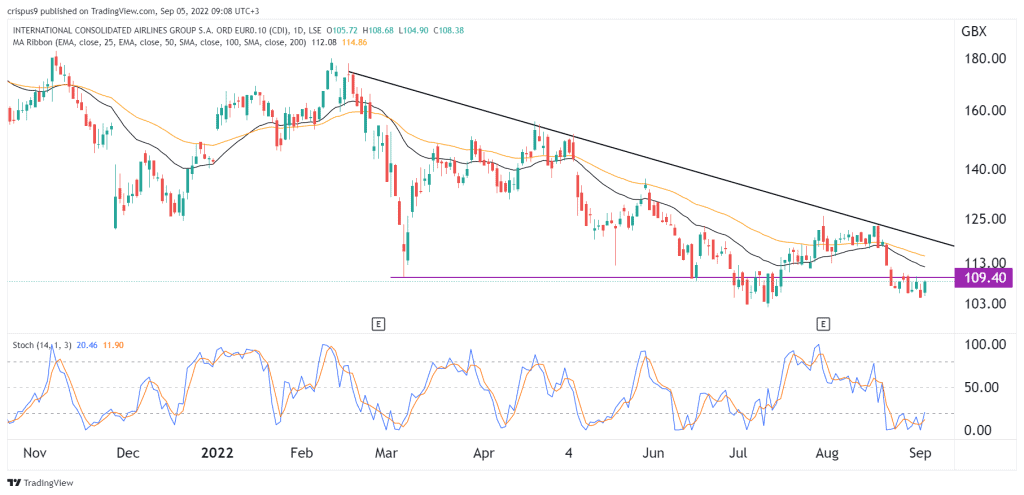The image size is (1024, 495).
Task: Click the second earnings E marker near August
Action: (x=824, y=323)
